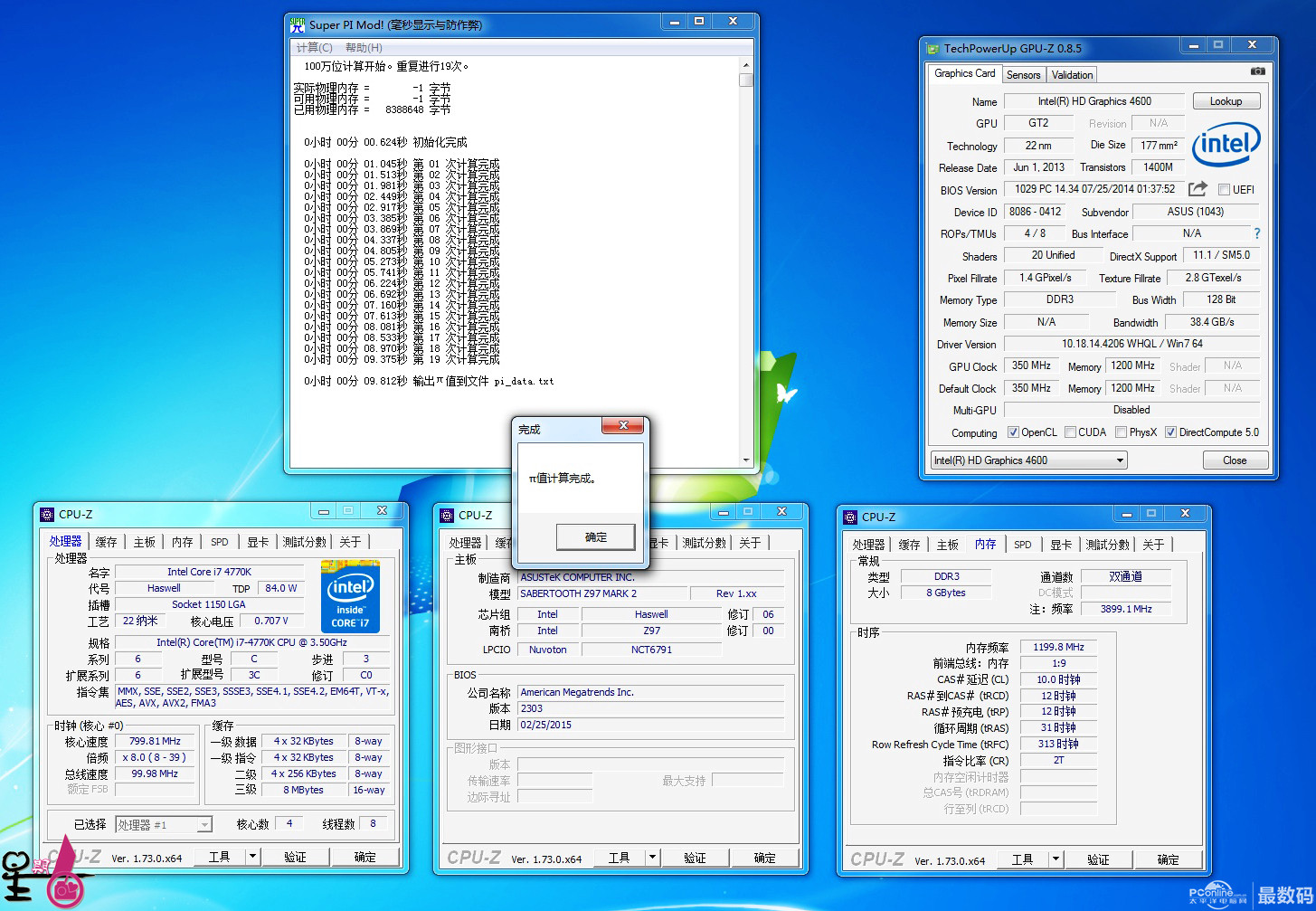Click the GPU name field Intel(R) HD Graphics 4600
The width and height of the screenshot is (1316, 911).
(1094, 101)
